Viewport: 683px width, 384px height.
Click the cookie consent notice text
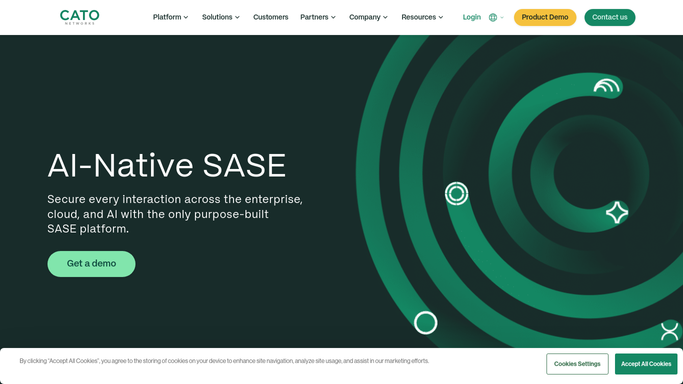224,361
